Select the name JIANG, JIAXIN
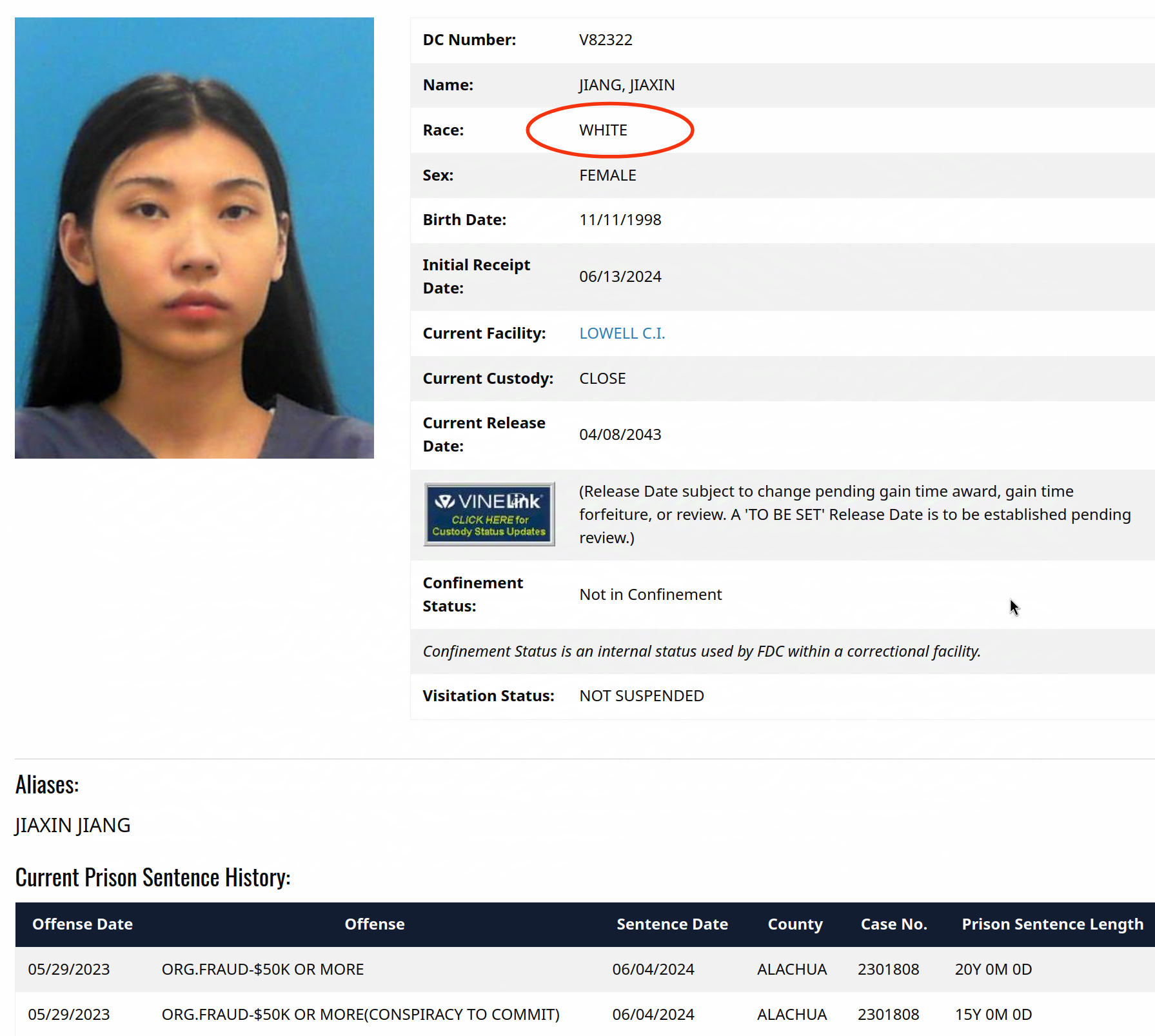 point(627,85)
